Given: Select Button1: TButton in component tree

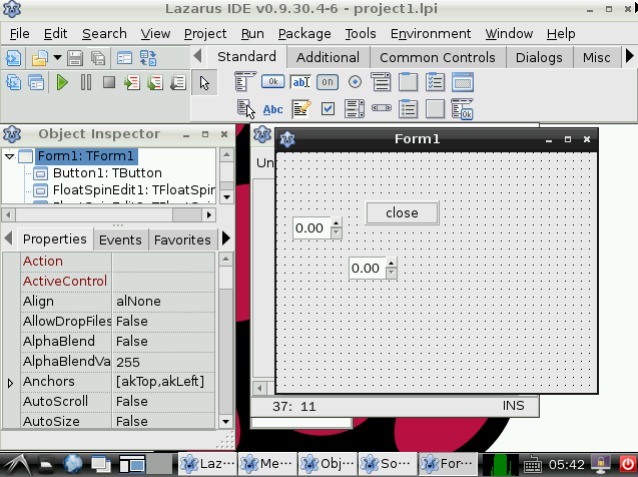Looking at the screenshot, I should click(x=107, y=173).
